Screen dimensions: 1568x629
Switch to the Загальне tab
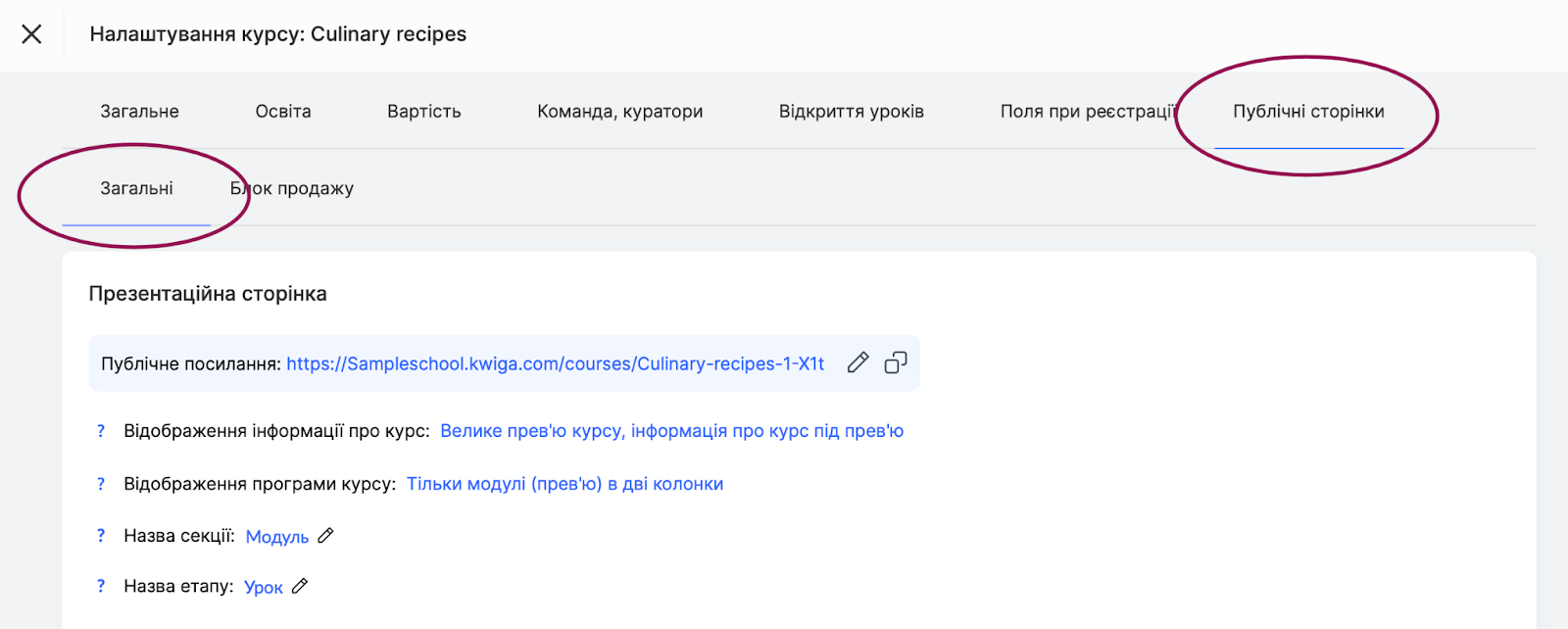(x=139, y=112)
